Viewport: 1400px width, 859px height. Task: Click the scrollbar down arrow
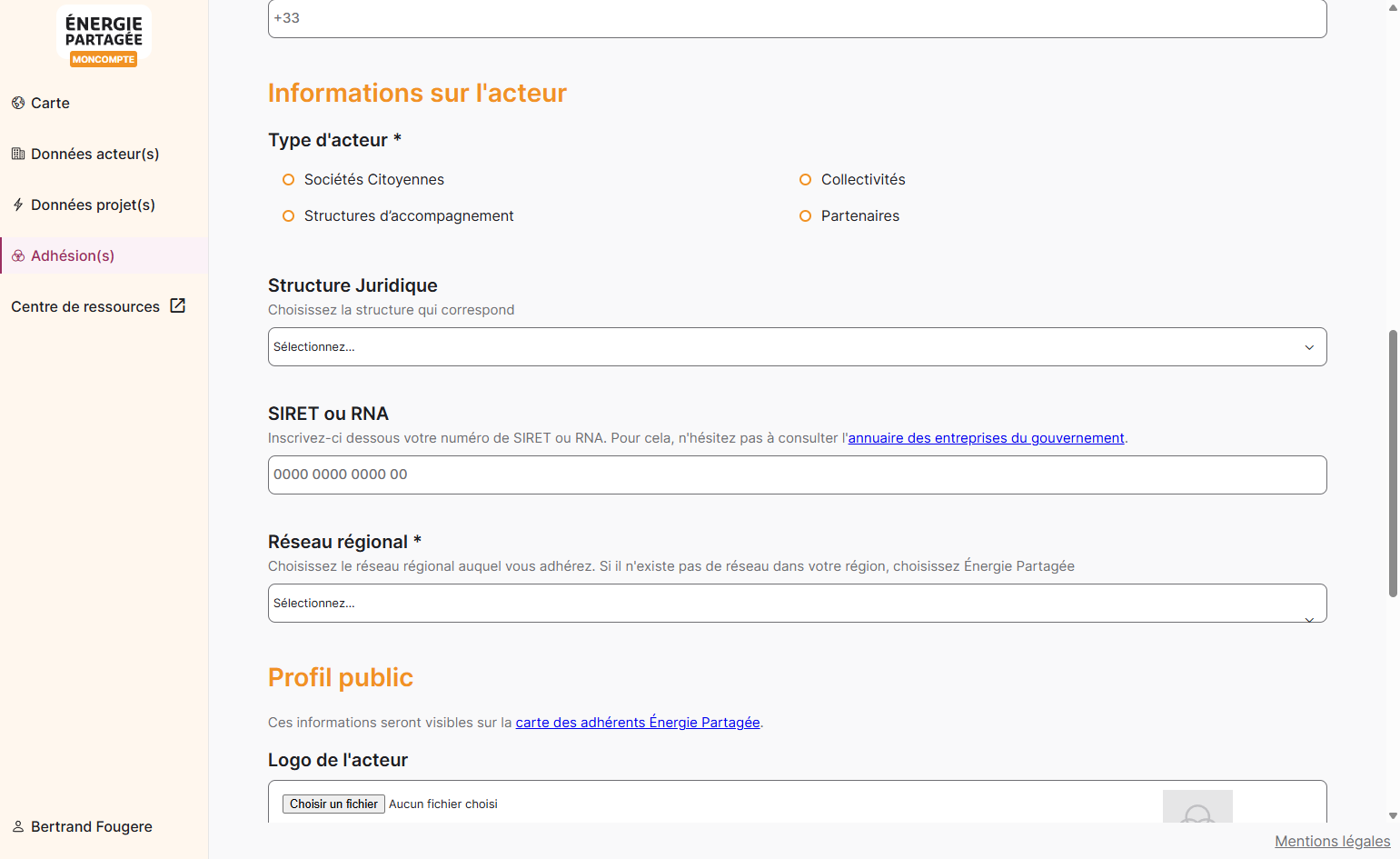coord(1393,816)
